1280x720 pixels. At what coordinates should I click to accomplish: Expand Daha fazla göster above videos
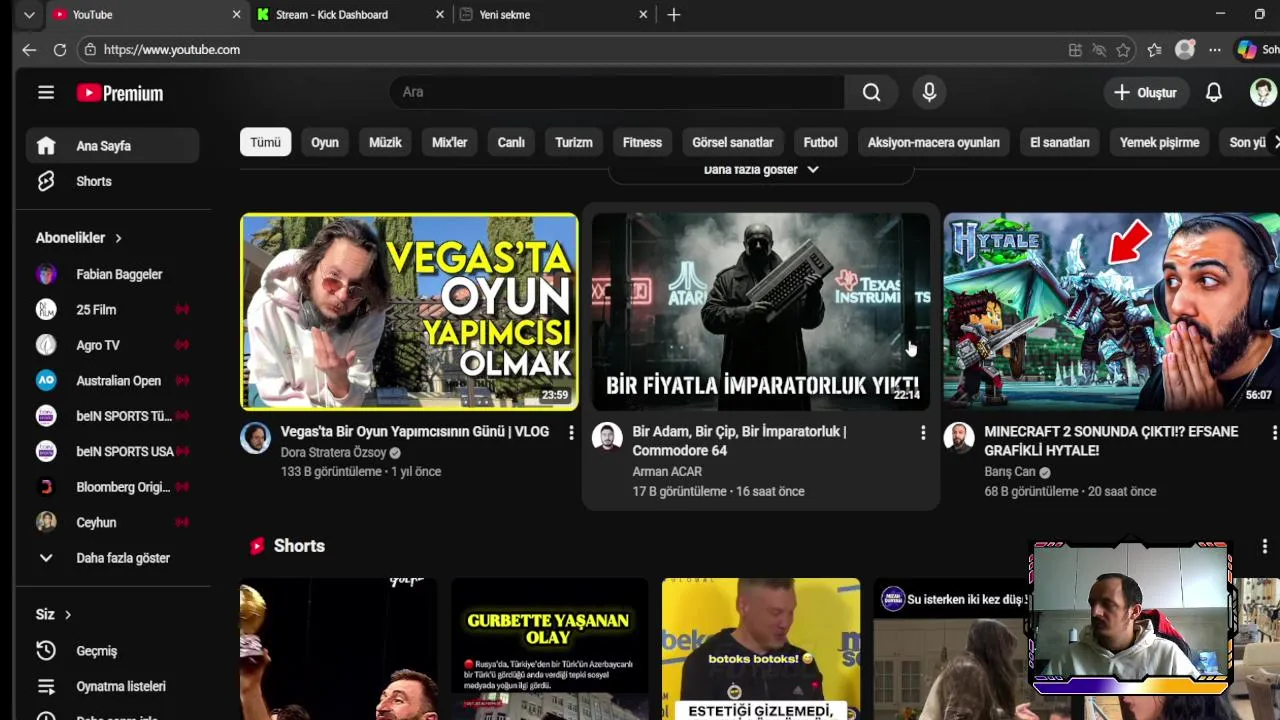(761, 170)
